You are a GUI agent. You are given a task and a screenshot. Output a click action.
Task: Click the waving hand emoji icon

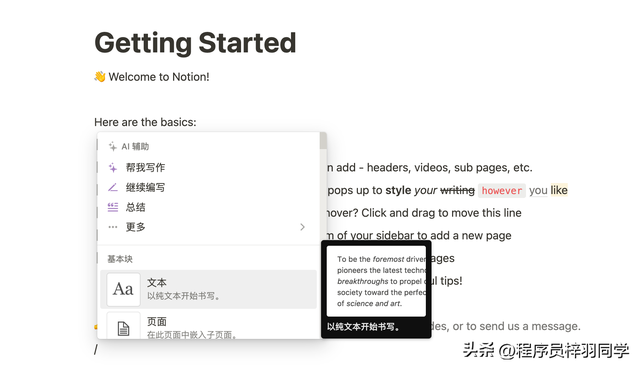point(100,77)
